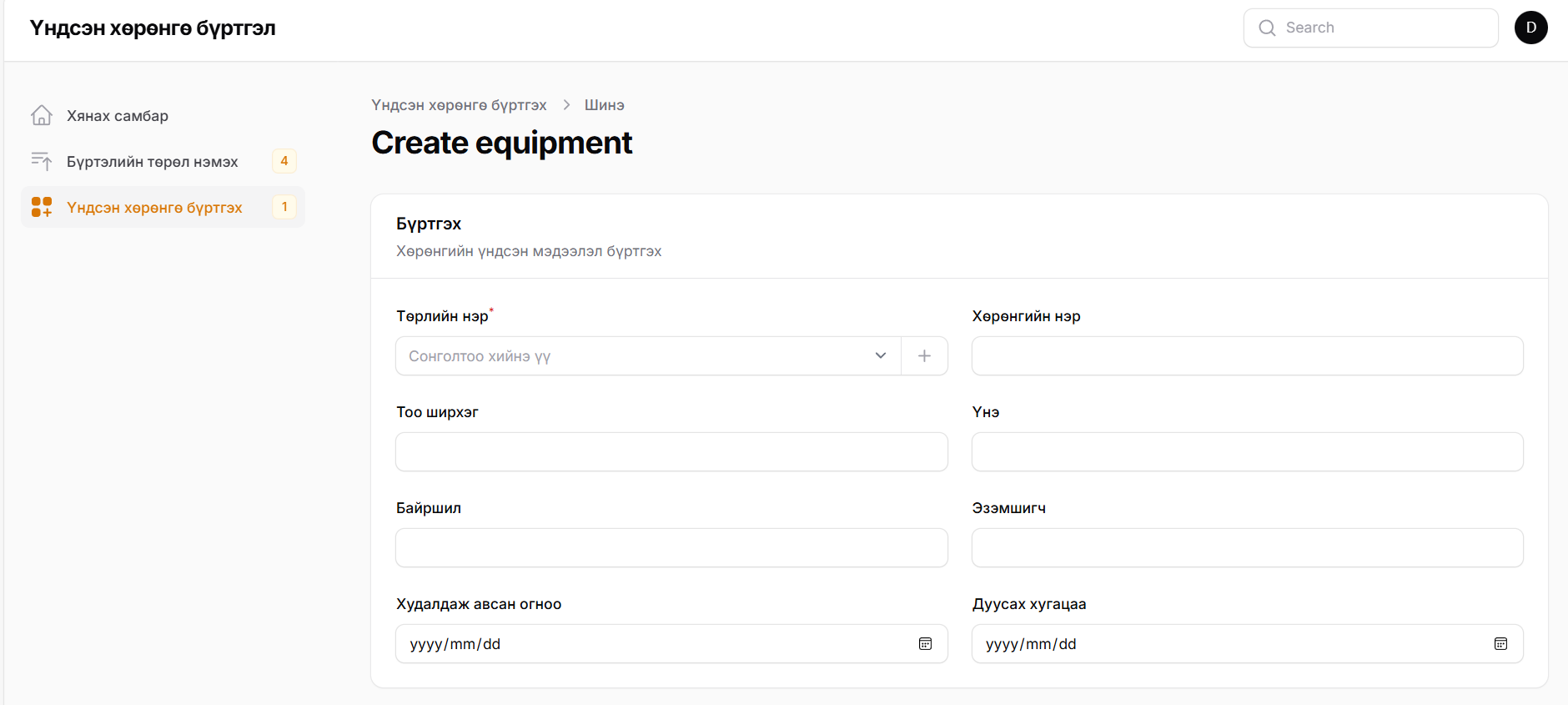Click the chevron arrow in Сонголтоо хийнэ үү

coord(880,356)
